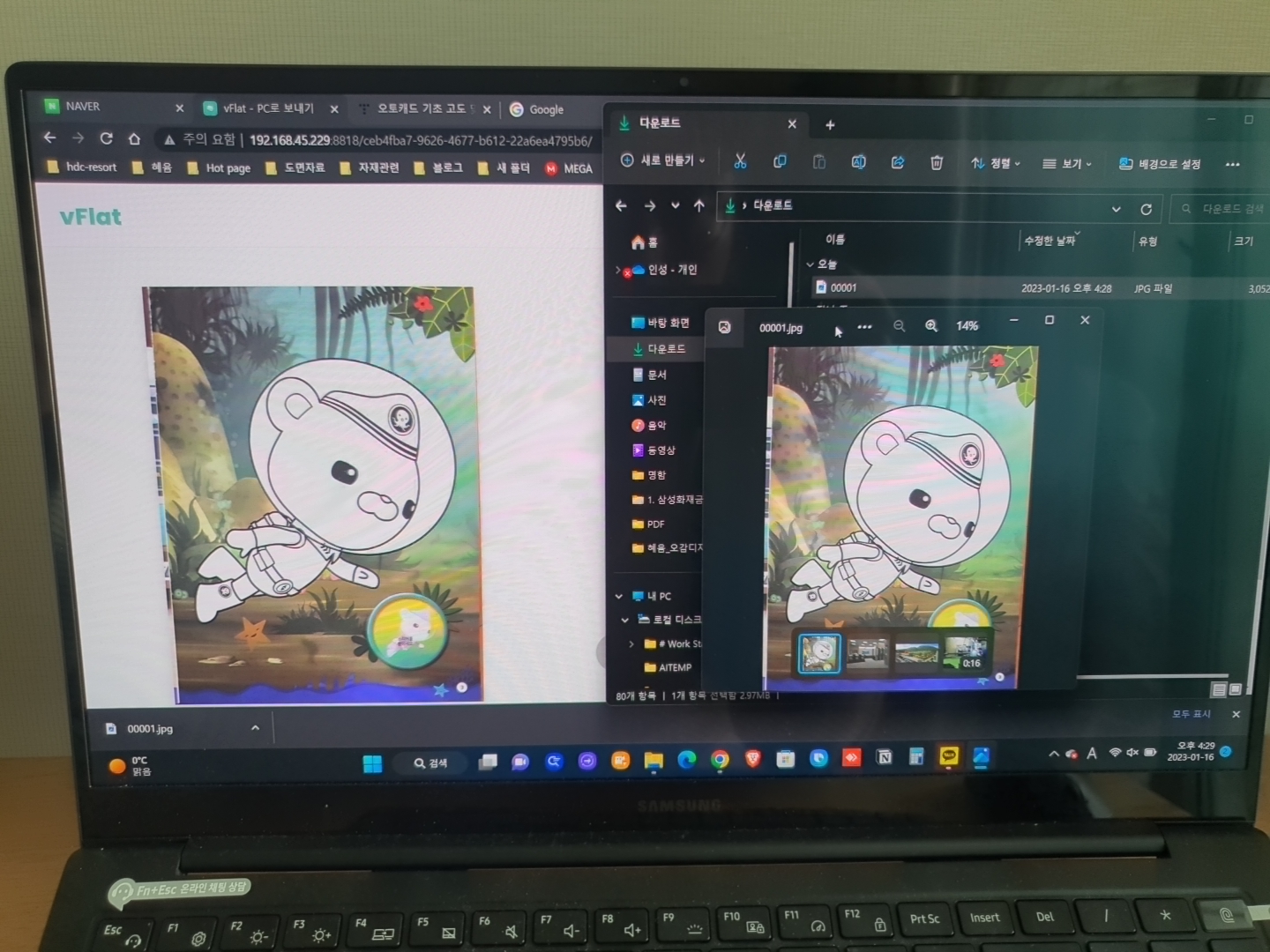Open the 보기 (View) dropdown
Screen dimensions: 1270x952
click(x=1067, y=164)
